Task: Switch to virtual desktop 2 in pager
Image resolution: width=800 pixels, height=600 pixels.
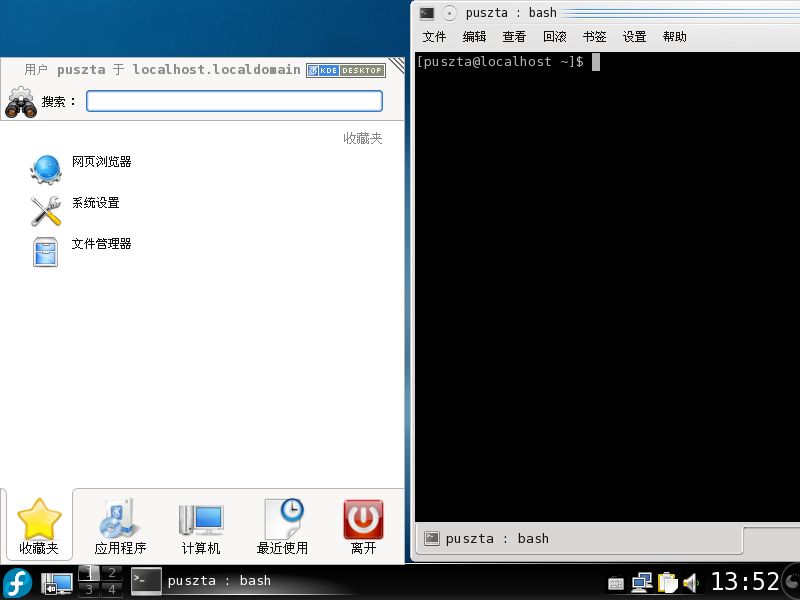Action: pyautogui.click(x=112, y=572)
